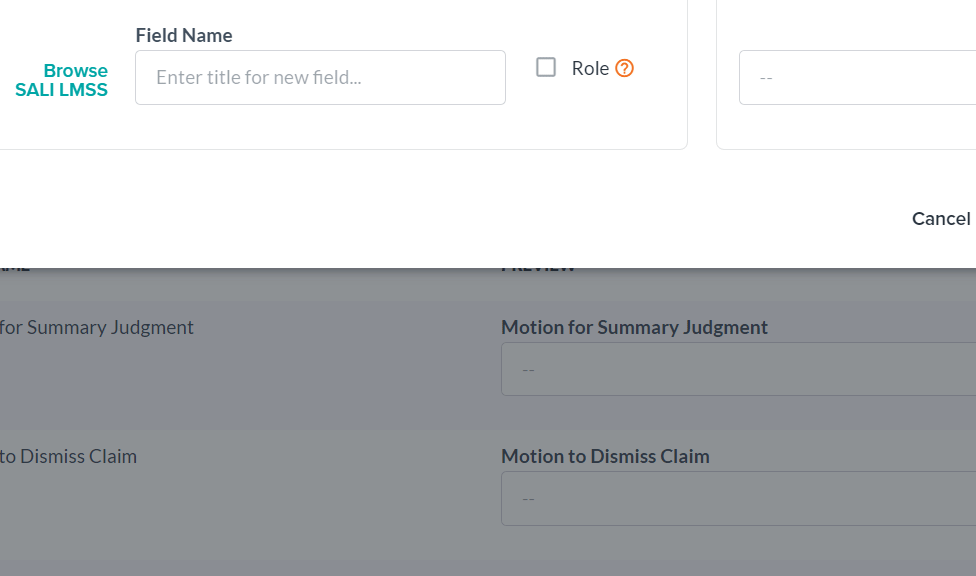Select the Motion for Summary Judgment row label
The height and width of the screenshot is (576, 976).
coord(97,327)
